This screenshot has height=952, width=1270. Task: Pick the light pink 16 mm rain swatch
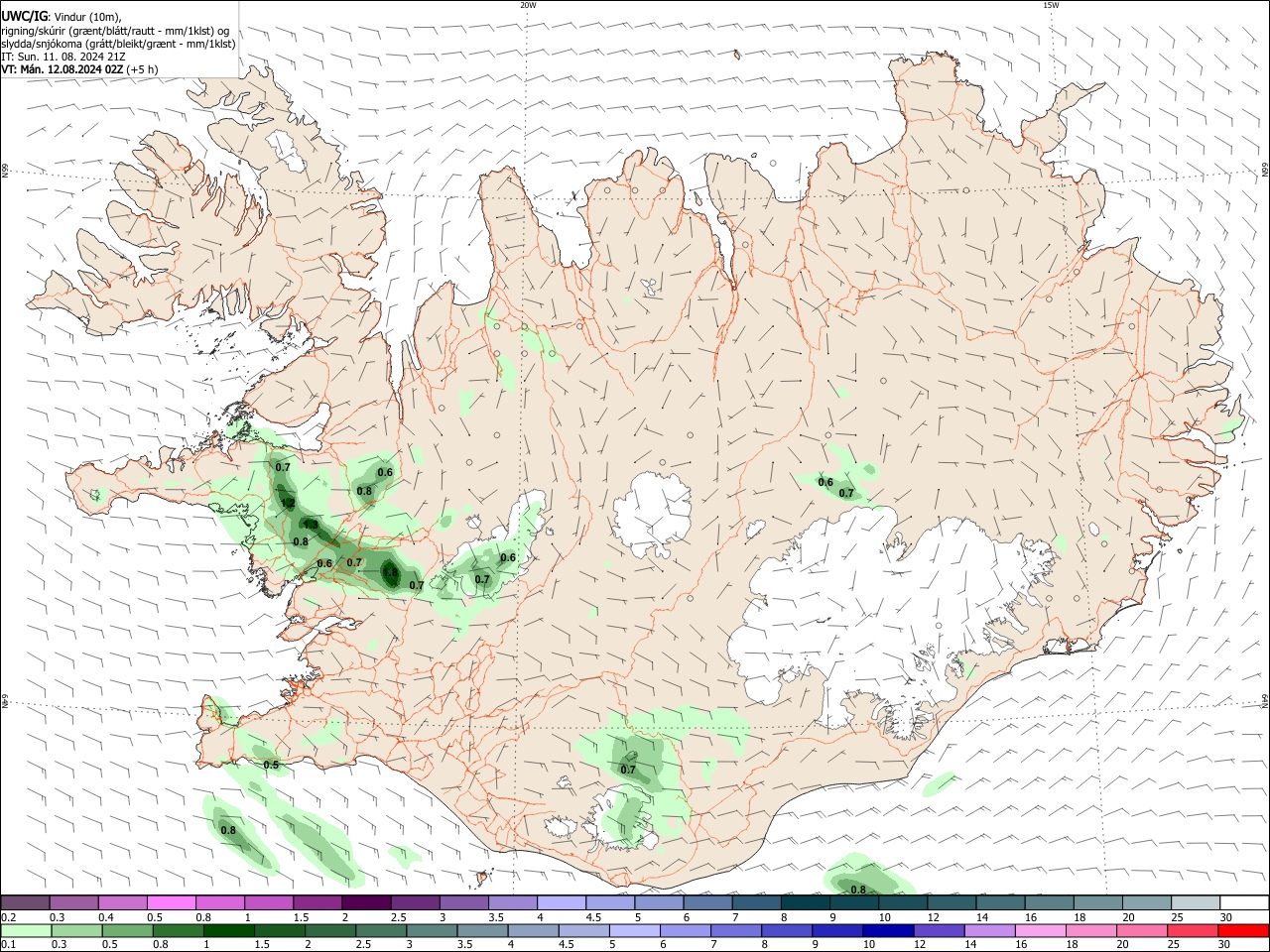click(x=1041, y=930)
